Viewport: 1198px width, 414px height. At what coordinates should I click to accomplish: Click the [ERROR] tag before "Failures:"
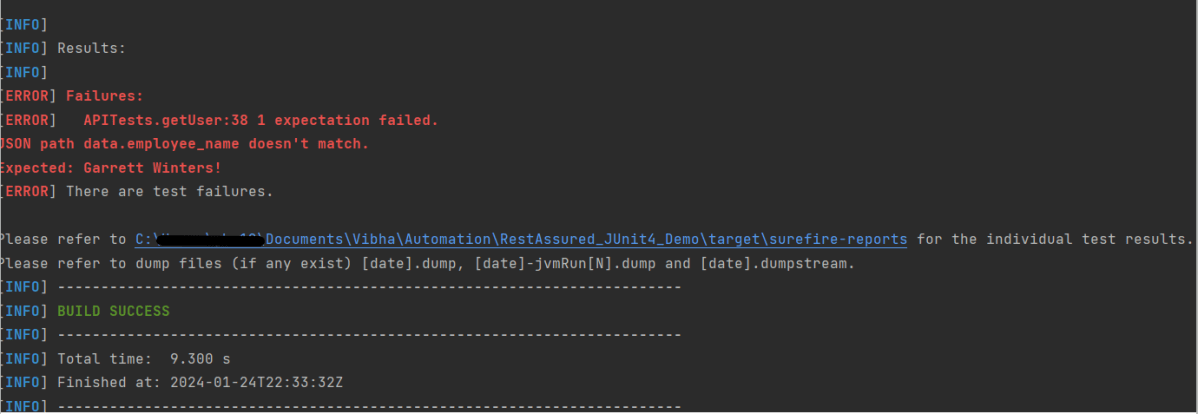click(28, 96)
